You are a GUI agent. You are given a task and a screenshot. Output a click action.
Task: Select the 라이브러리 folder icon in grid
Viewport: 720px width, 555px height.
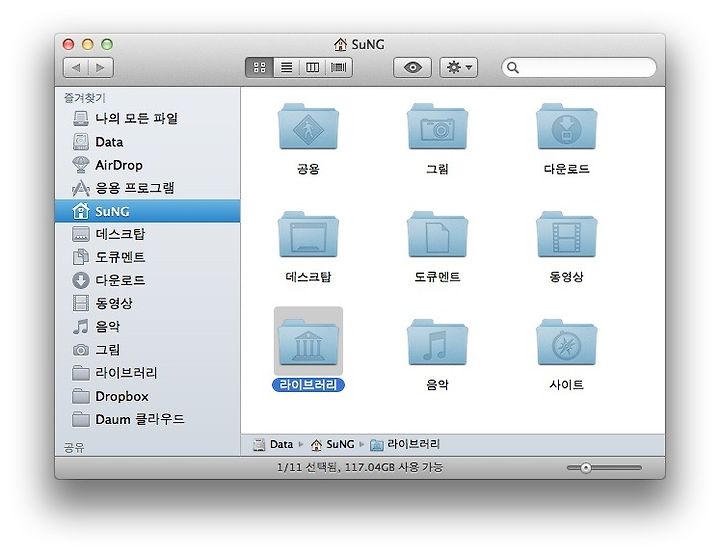pyautogui.click(x=308, y=342)
